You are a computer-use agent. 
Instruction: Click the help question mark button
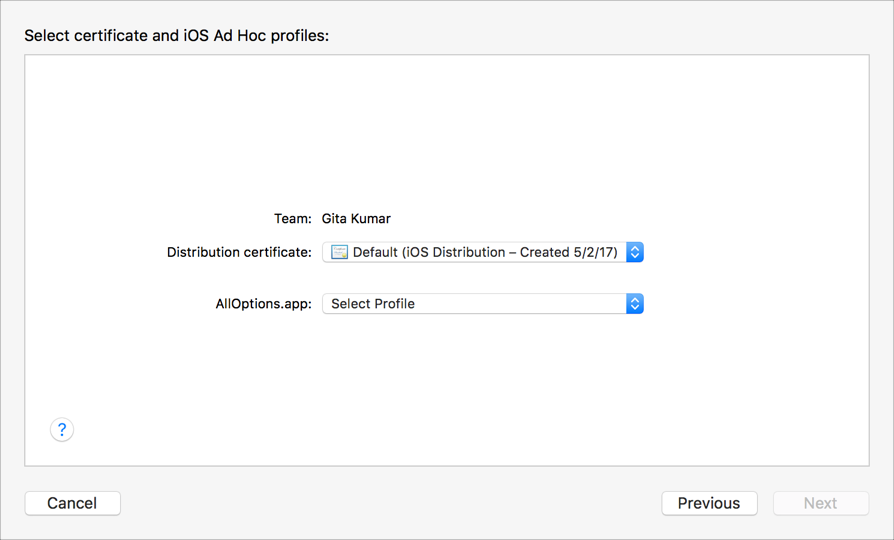[x=62, y=430]
